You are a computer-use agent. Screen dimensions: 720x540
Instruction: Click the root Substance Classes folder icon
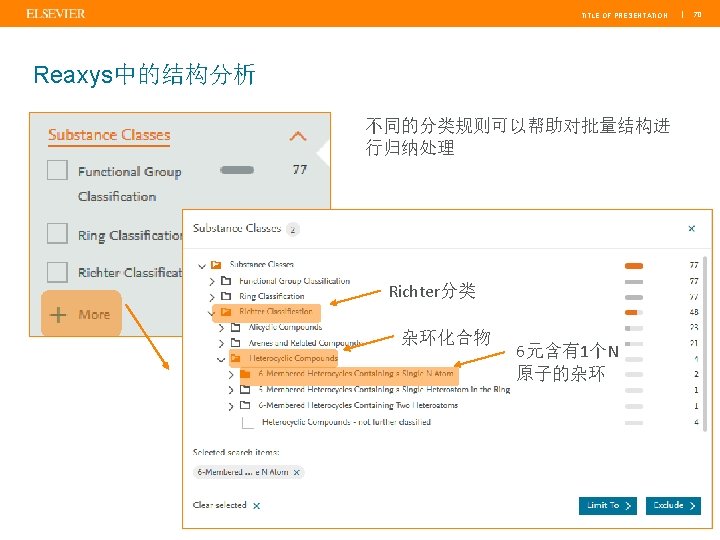point(216,264)
